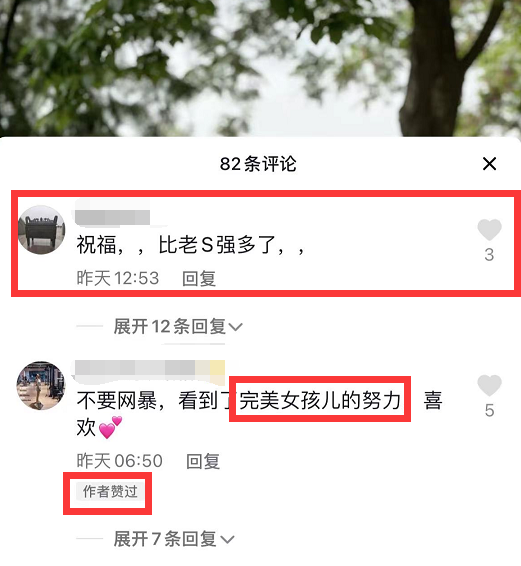
Task: Click chevron next to 展开12条回复
Action: [x=236, y=327]
